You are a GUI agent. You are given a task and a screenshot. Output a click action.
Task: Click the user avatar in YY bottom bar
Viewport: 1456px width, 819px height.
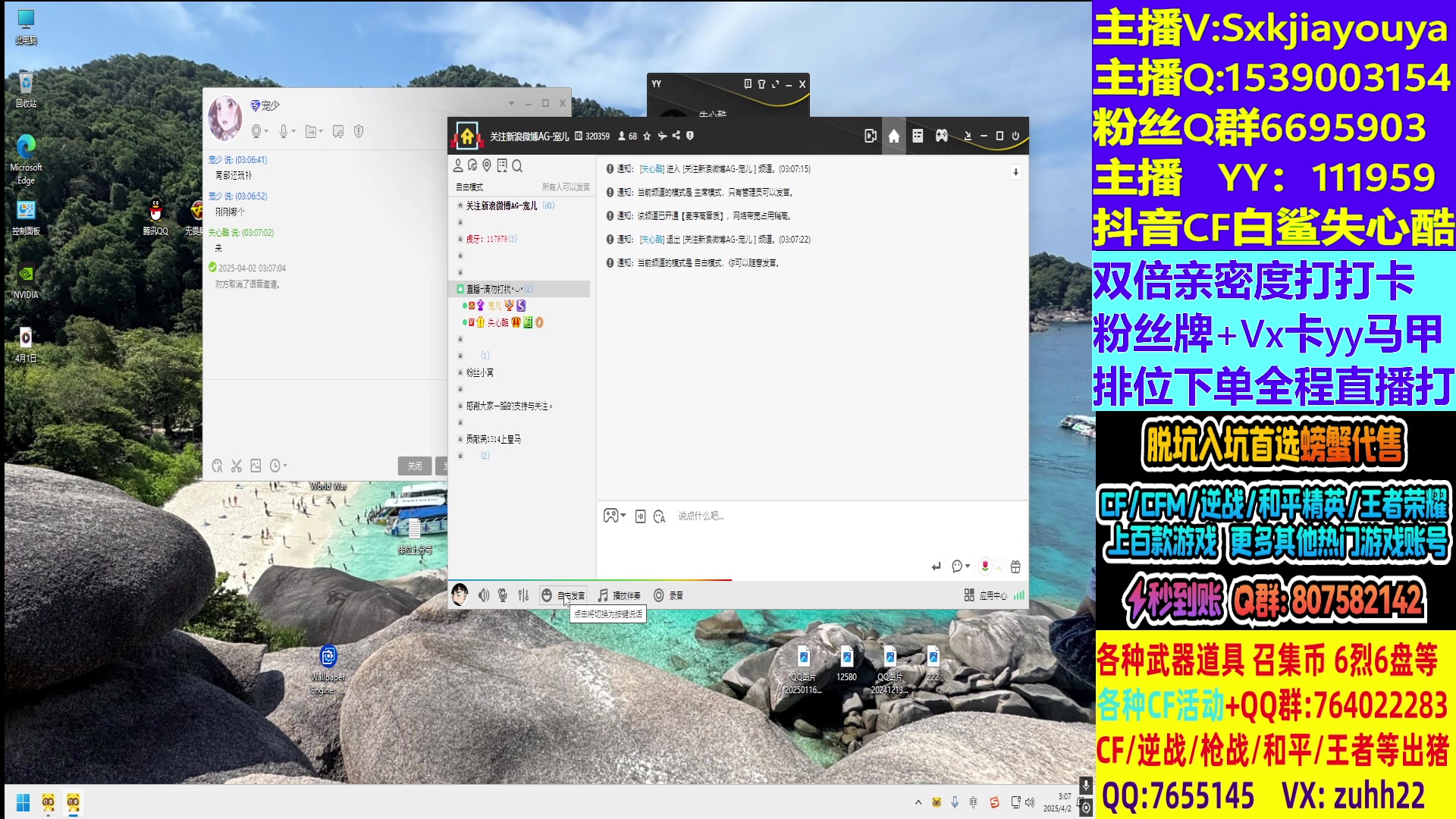click(x=460, y=595)
